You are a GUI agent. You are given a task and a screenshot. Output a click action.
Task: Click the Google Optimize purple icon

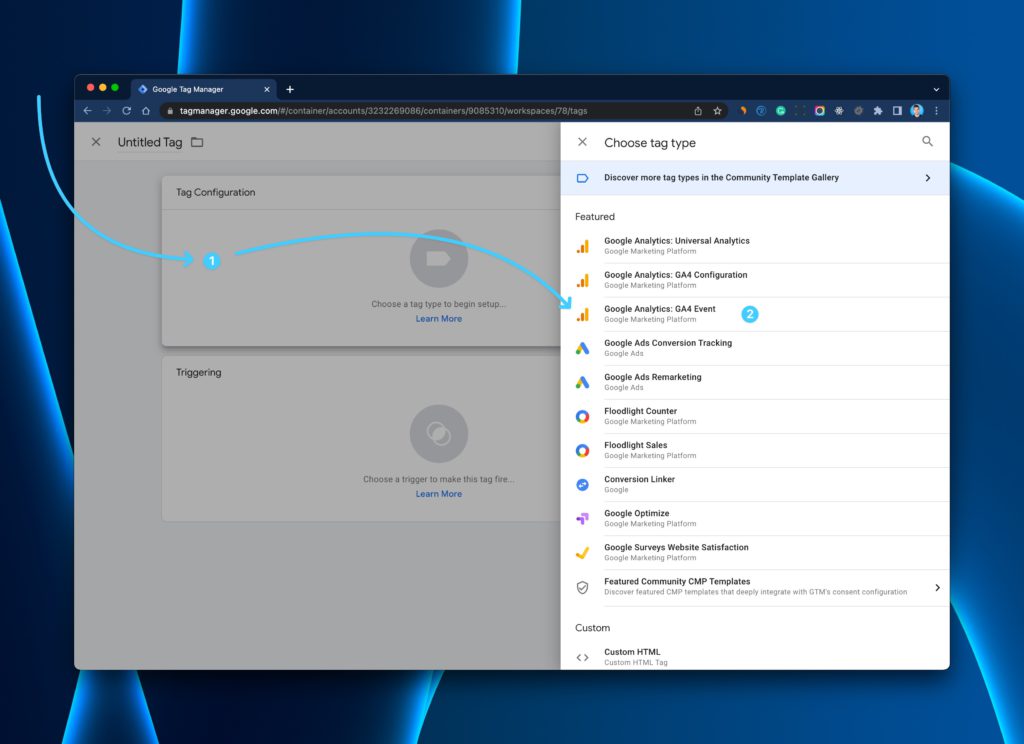583,519
